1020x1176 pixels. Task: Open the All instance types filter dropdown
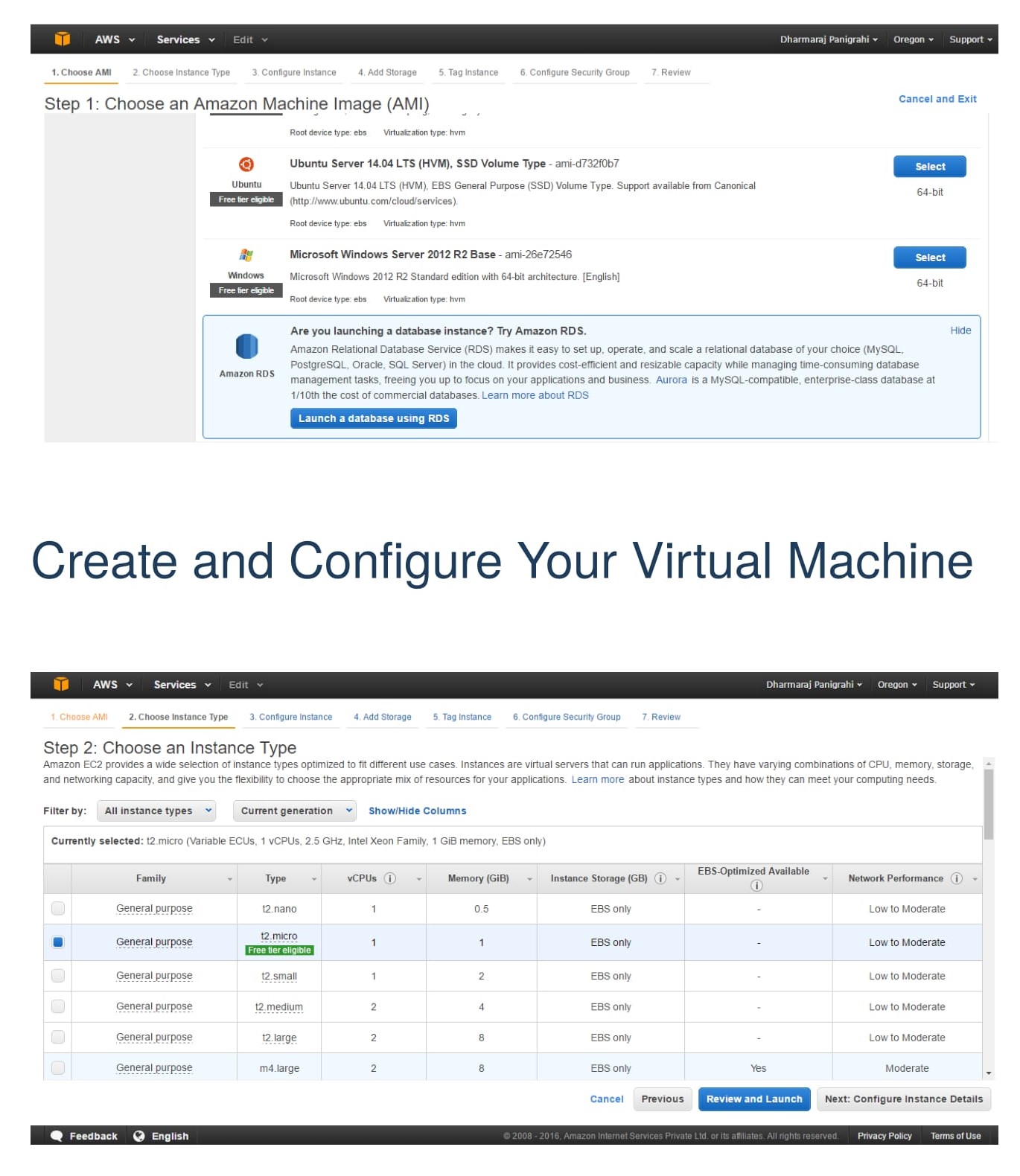pyautogui.click(x=156, y=811)
